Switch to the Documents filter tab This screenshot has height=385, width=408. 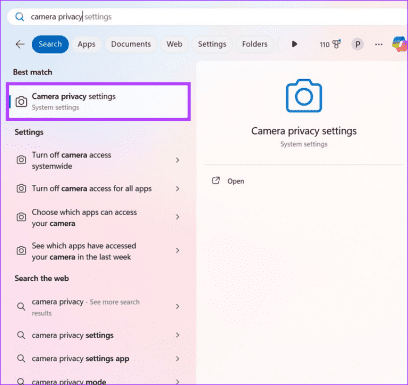click(x=131, y=44)
